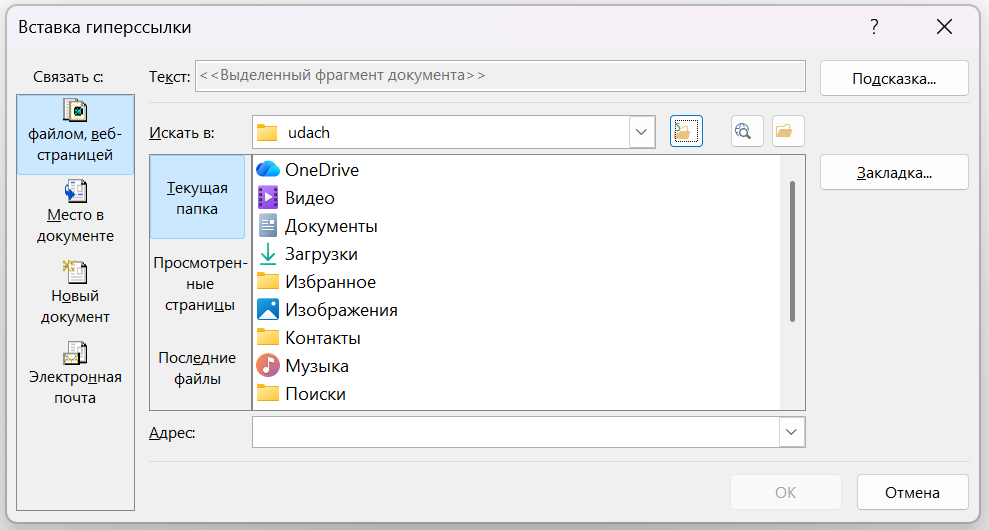Click inside the 'Адрес' input field
Image resolution: width=989 pixels, height=530 pixels.
(x=515, y=432)
